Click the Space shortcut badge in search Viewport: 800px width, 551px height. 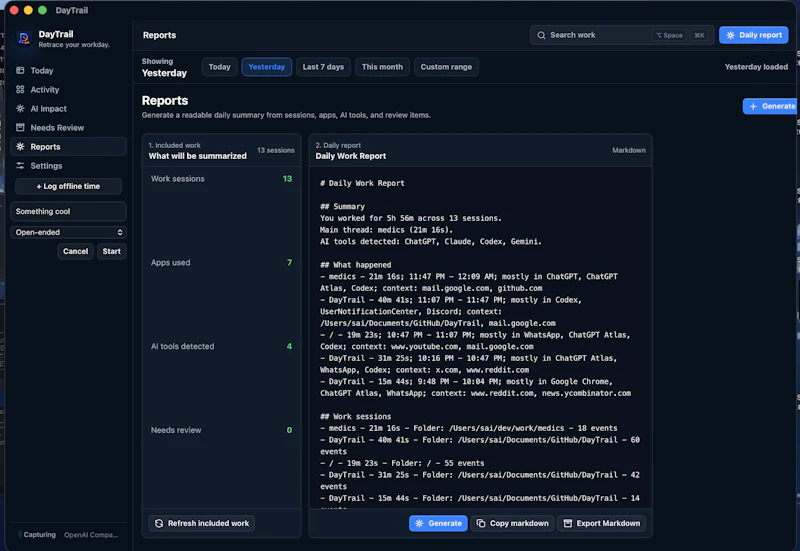[x=669, y=35]
